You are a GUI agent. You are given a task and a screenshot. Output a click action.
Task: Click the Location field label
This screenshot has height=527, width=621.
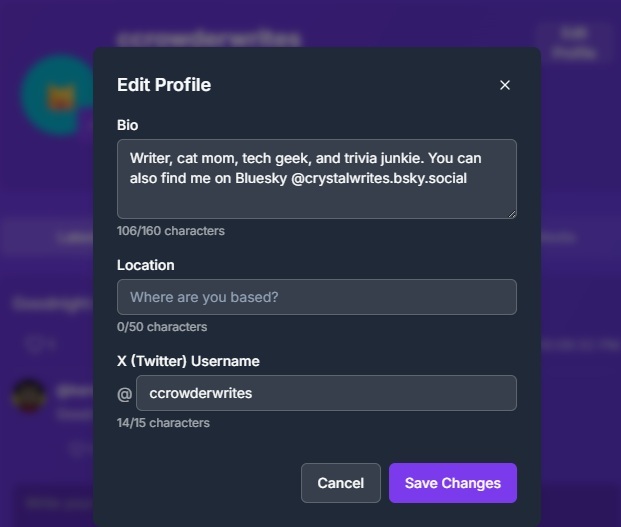tap(145, 265)
